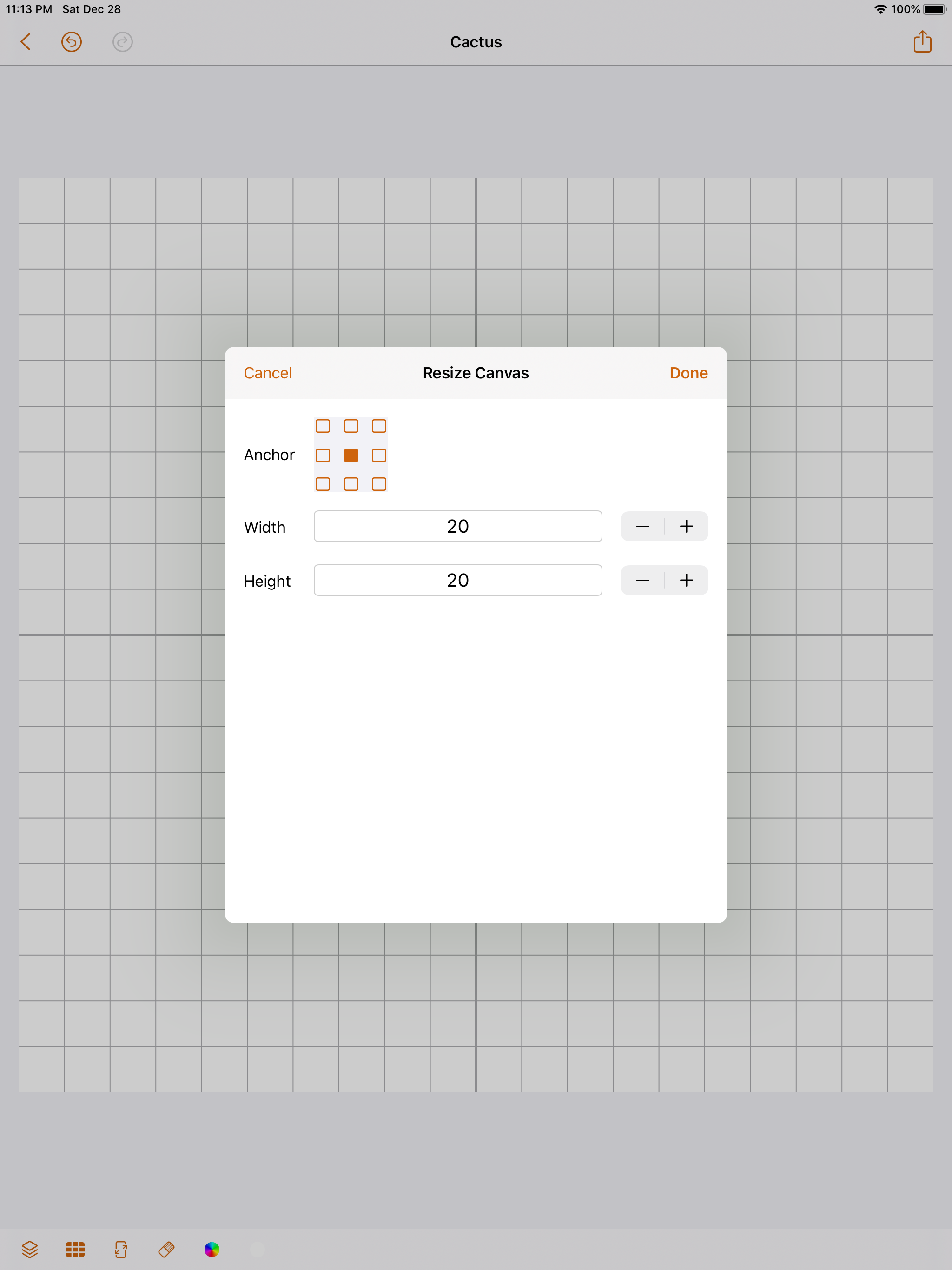Decrease canvas height with minus
Screen dimensions: 952x1270
[642, 581]
